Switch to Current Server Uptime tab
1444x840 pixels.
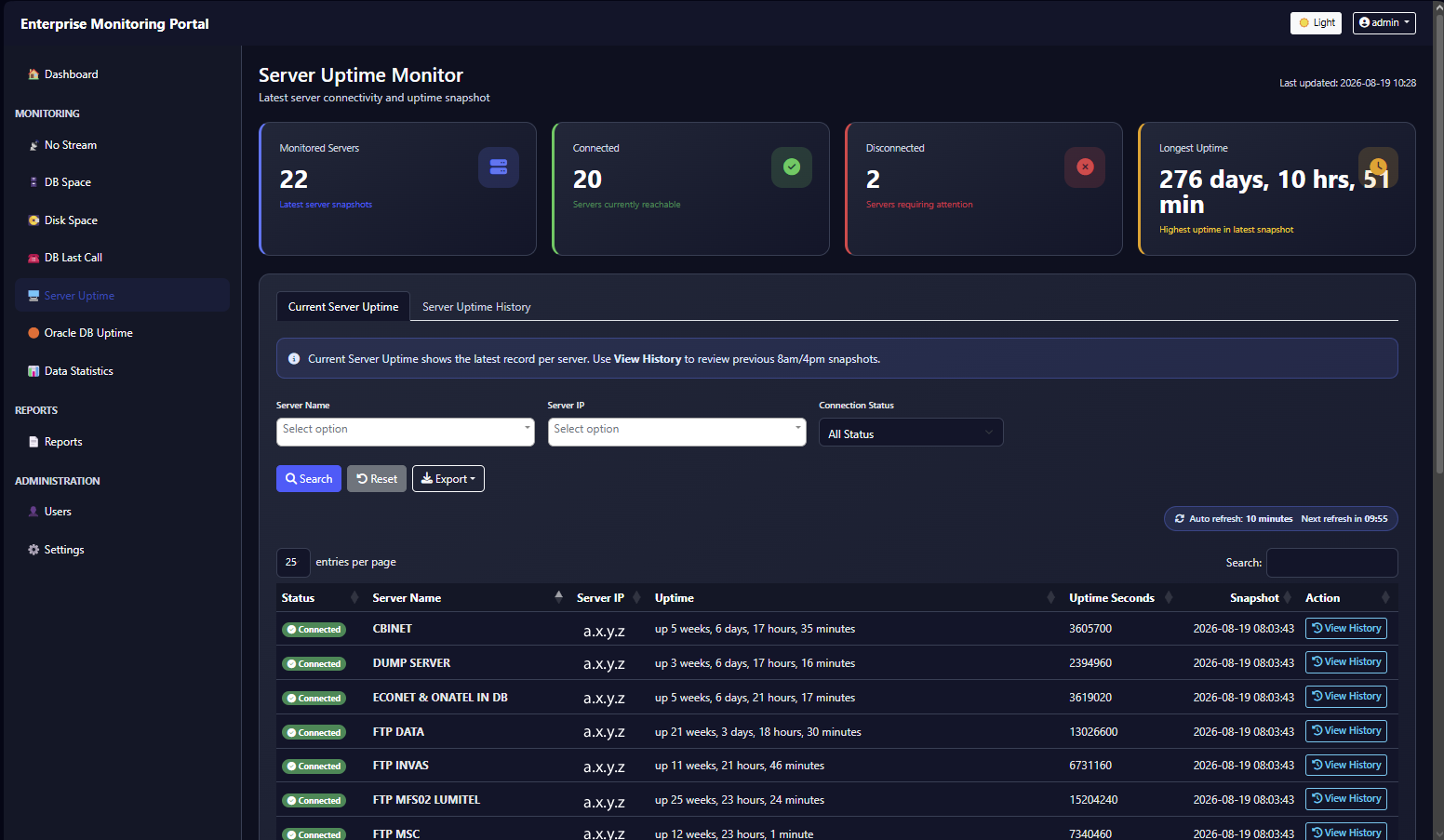pos(343,307)
